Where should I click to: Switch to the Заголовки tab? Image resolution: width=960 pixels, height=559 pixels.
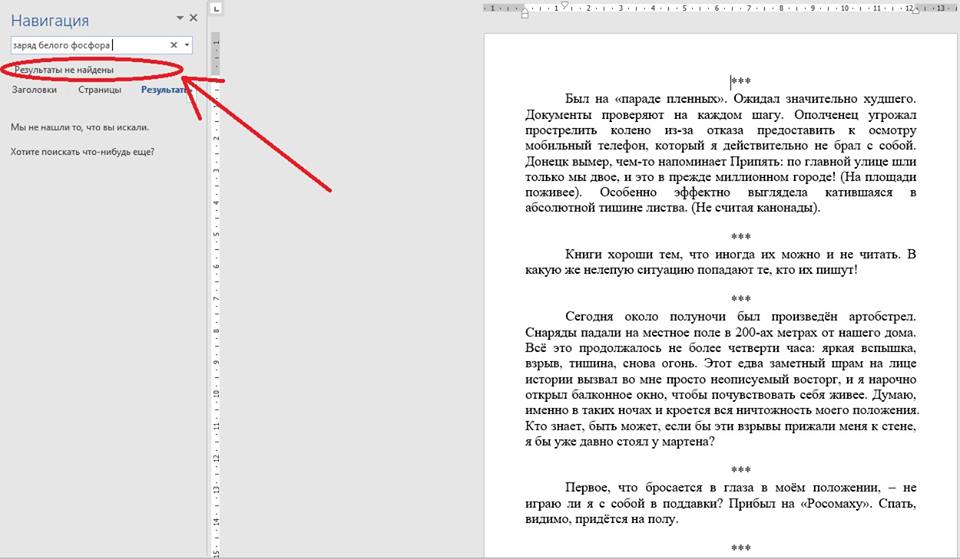tap(34, 89)
